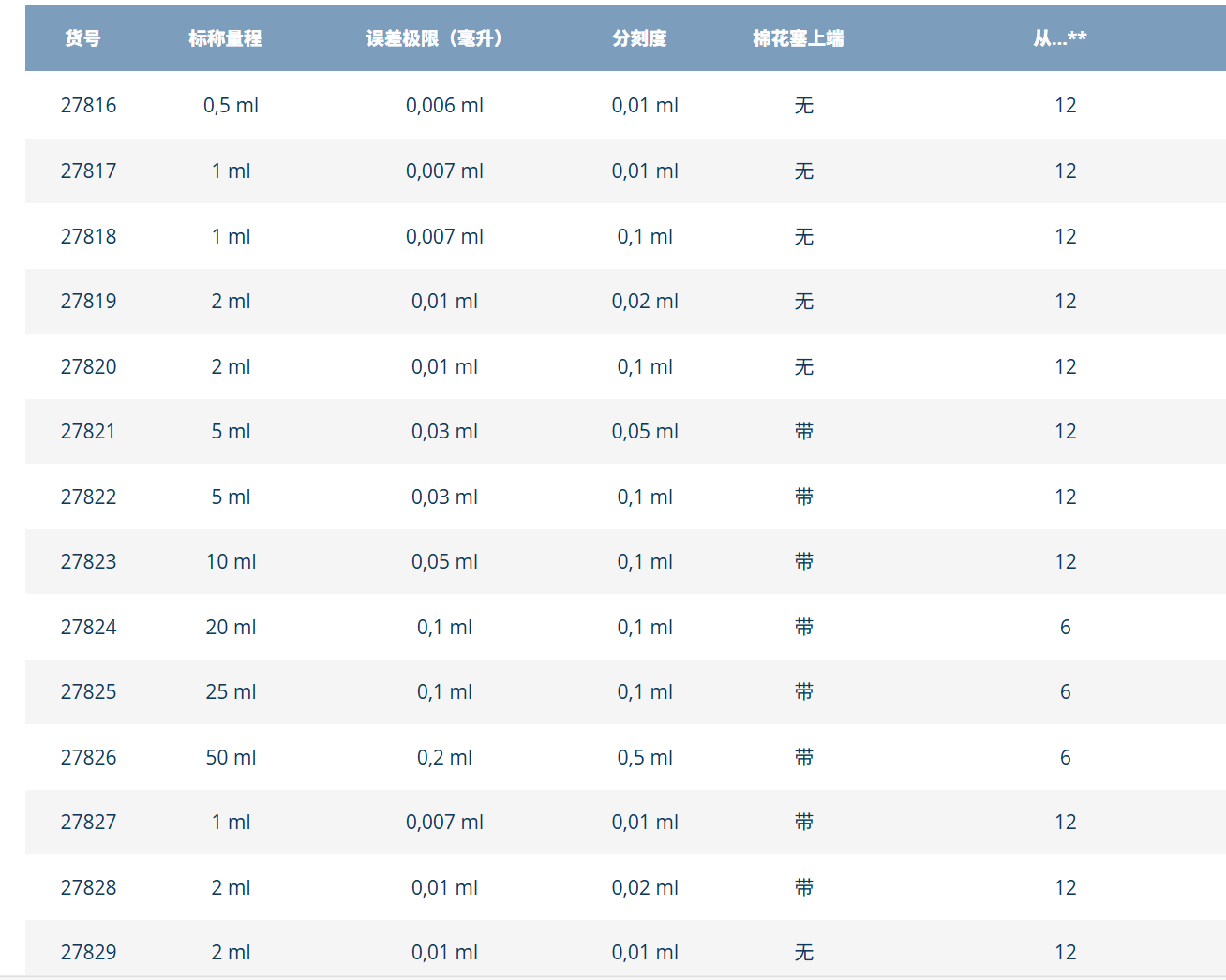This screenshot has height=980, width=1226.
Task: Click the 0,2 ml error limit for 27826
Action: pos(444,757)
